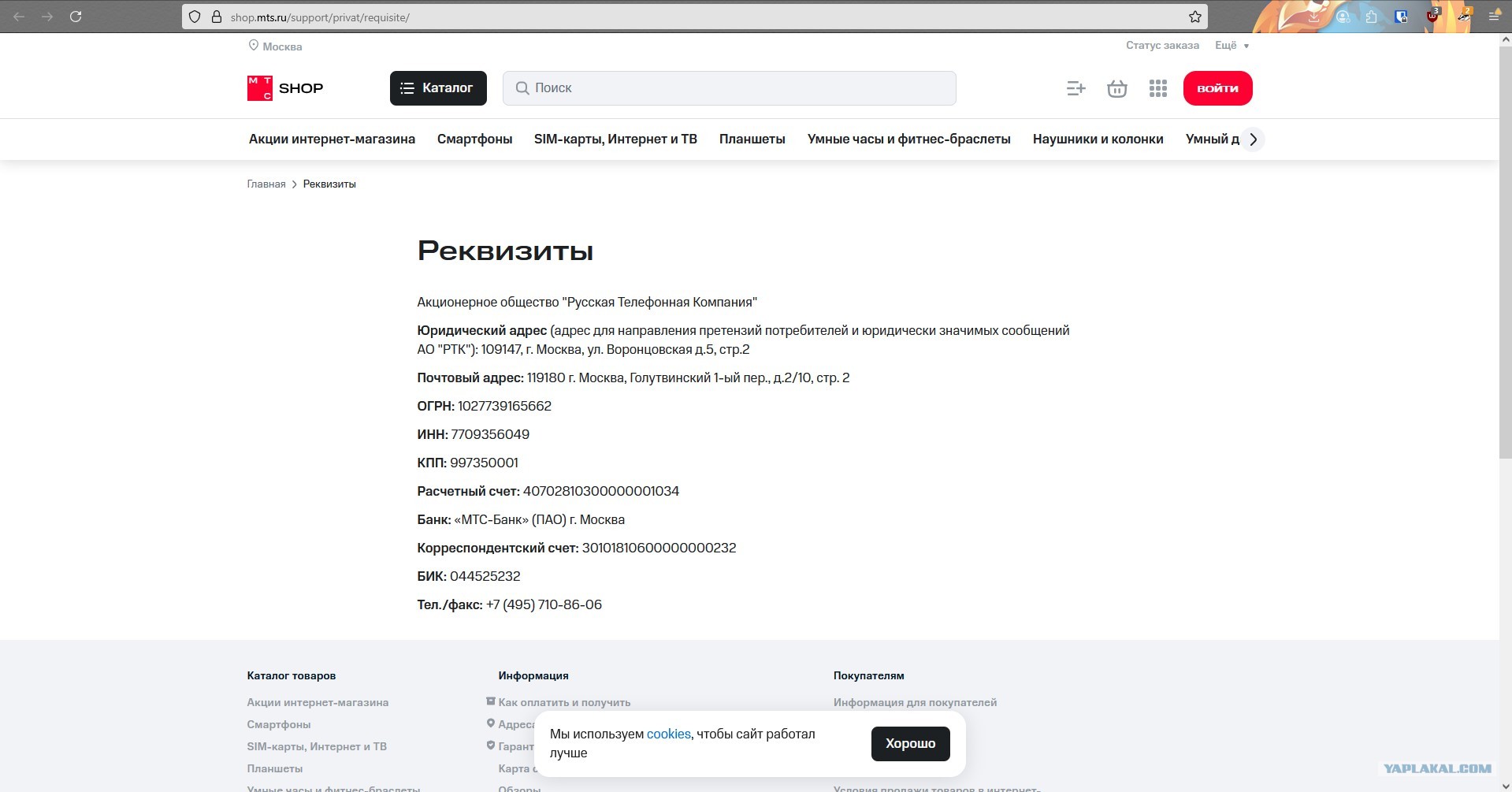This screenshot has width=1512, height=792.
Task: Open the comparison list icon
Action: point(1076,88)
